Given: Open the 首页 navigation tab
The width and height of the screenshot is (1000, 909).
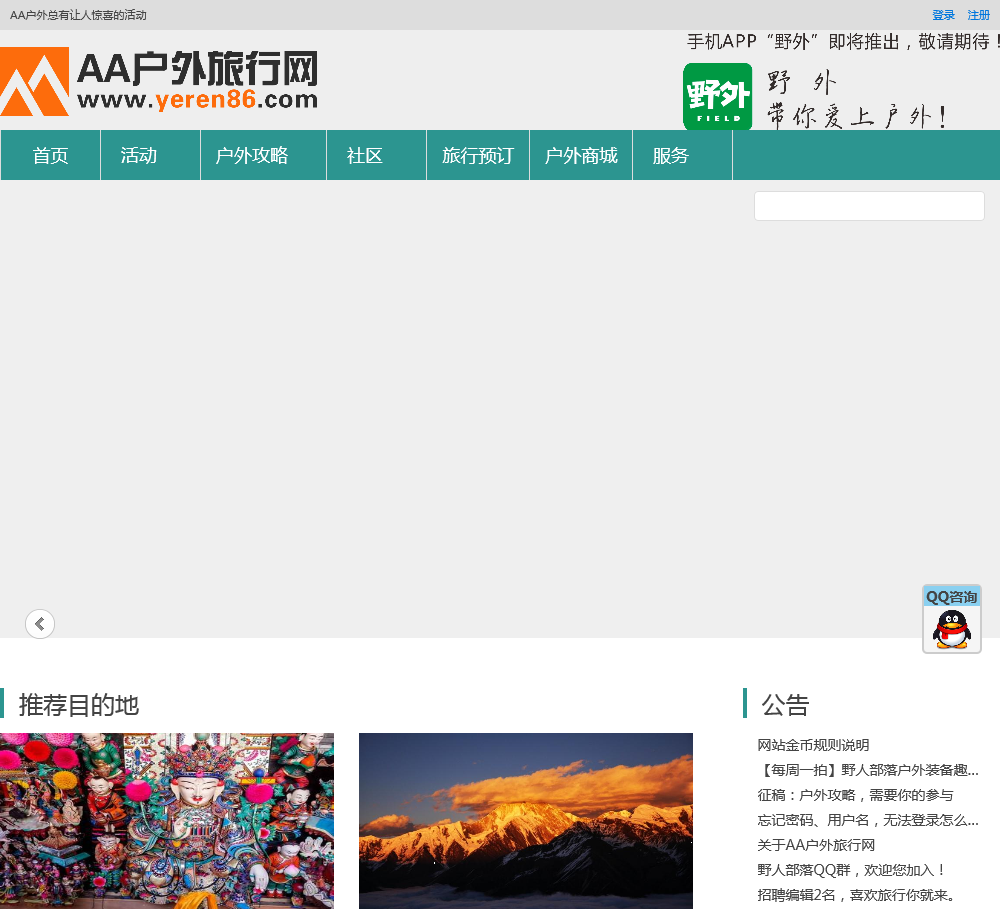Looking at the screenshot, I should point(50,155).
